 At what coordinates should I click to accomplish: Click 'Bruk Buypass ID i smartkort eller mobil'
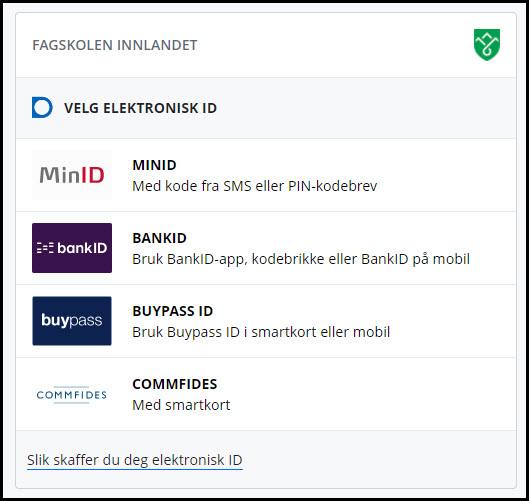click(x=261, y=332)
